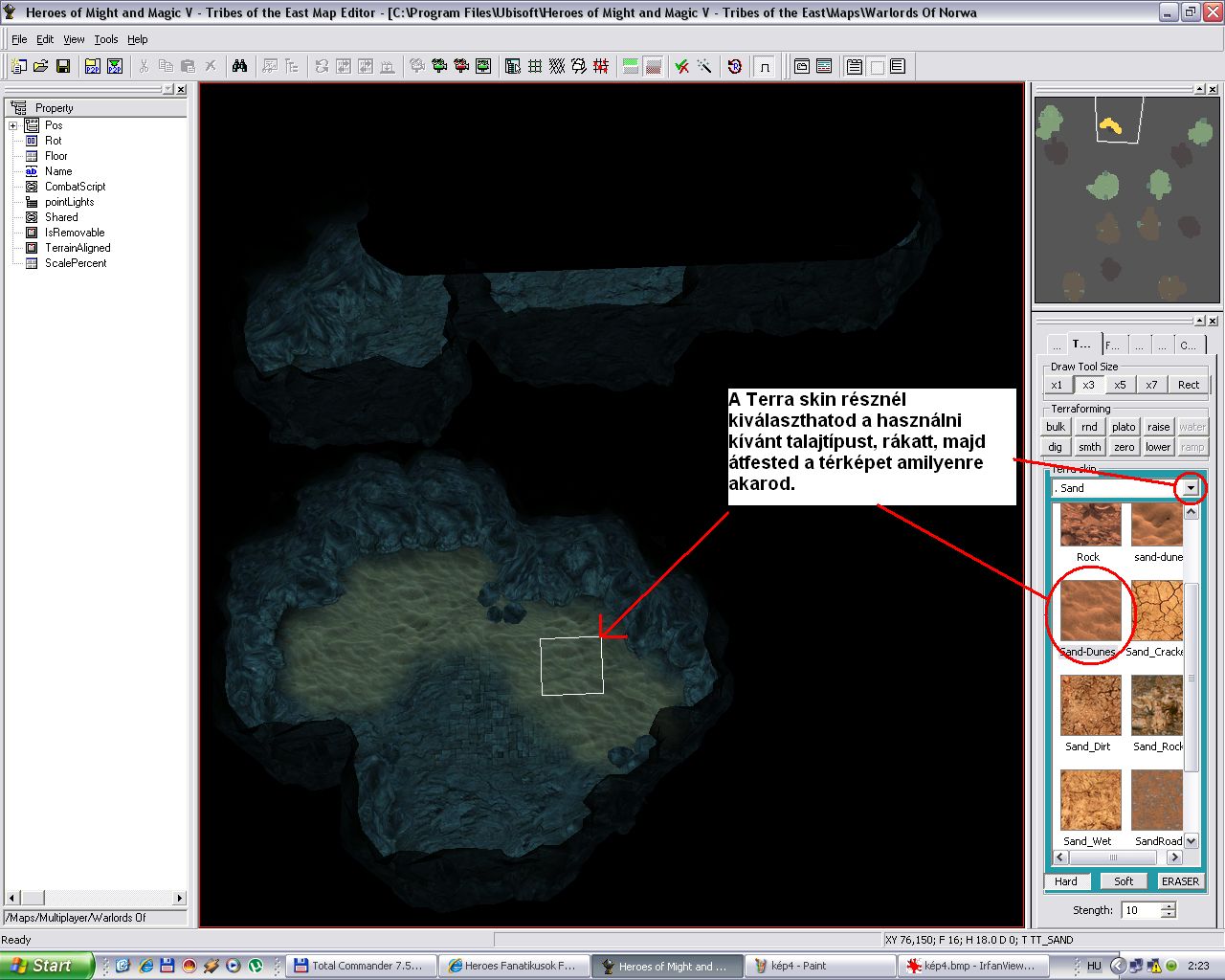The height and width of the screenshot is (980, 1225).
Task: Click the Strength spinner arrows
Action: pyautogui.click(x=1168, y=910)
